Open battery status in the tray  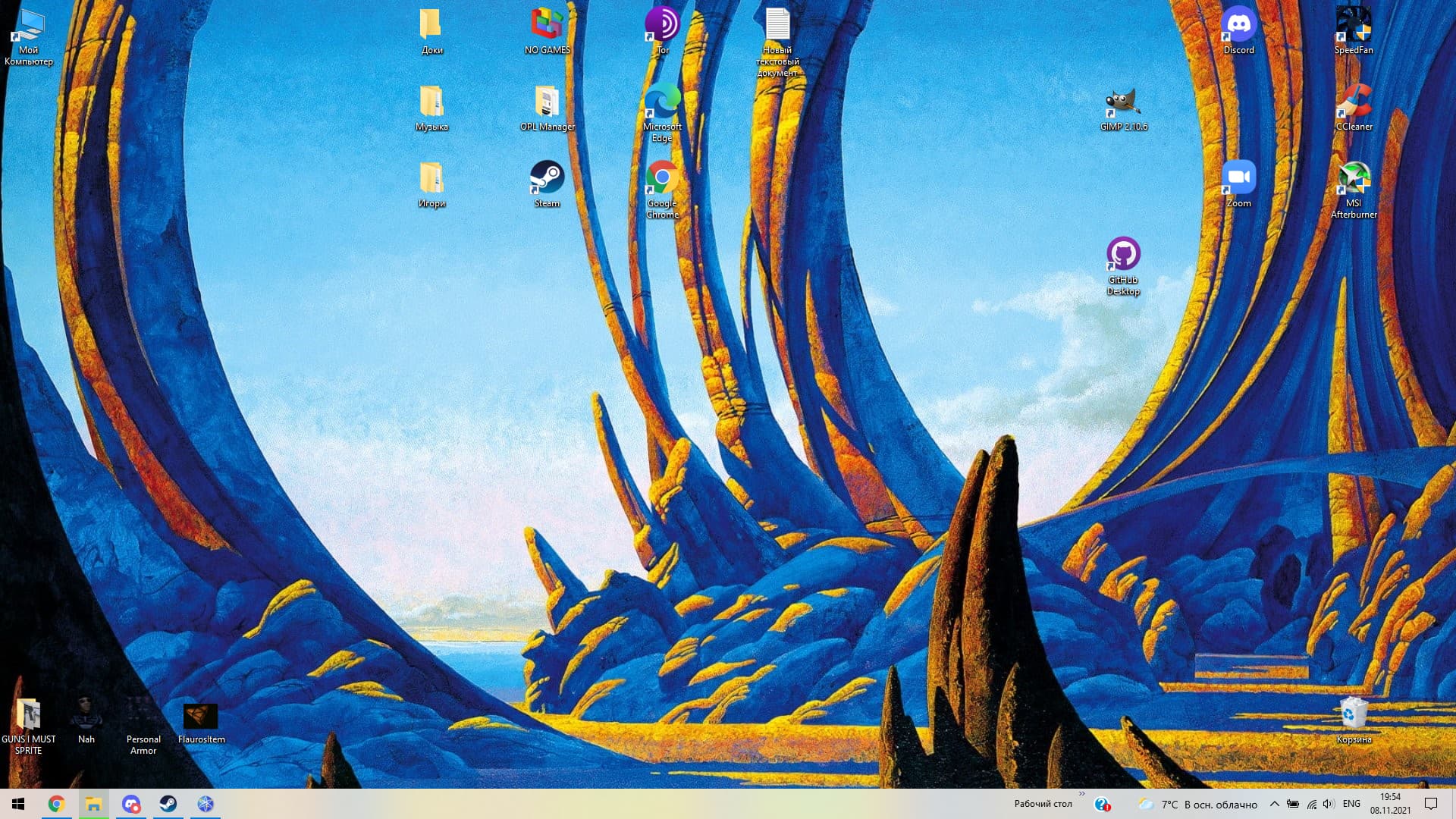click(1293, 804)
